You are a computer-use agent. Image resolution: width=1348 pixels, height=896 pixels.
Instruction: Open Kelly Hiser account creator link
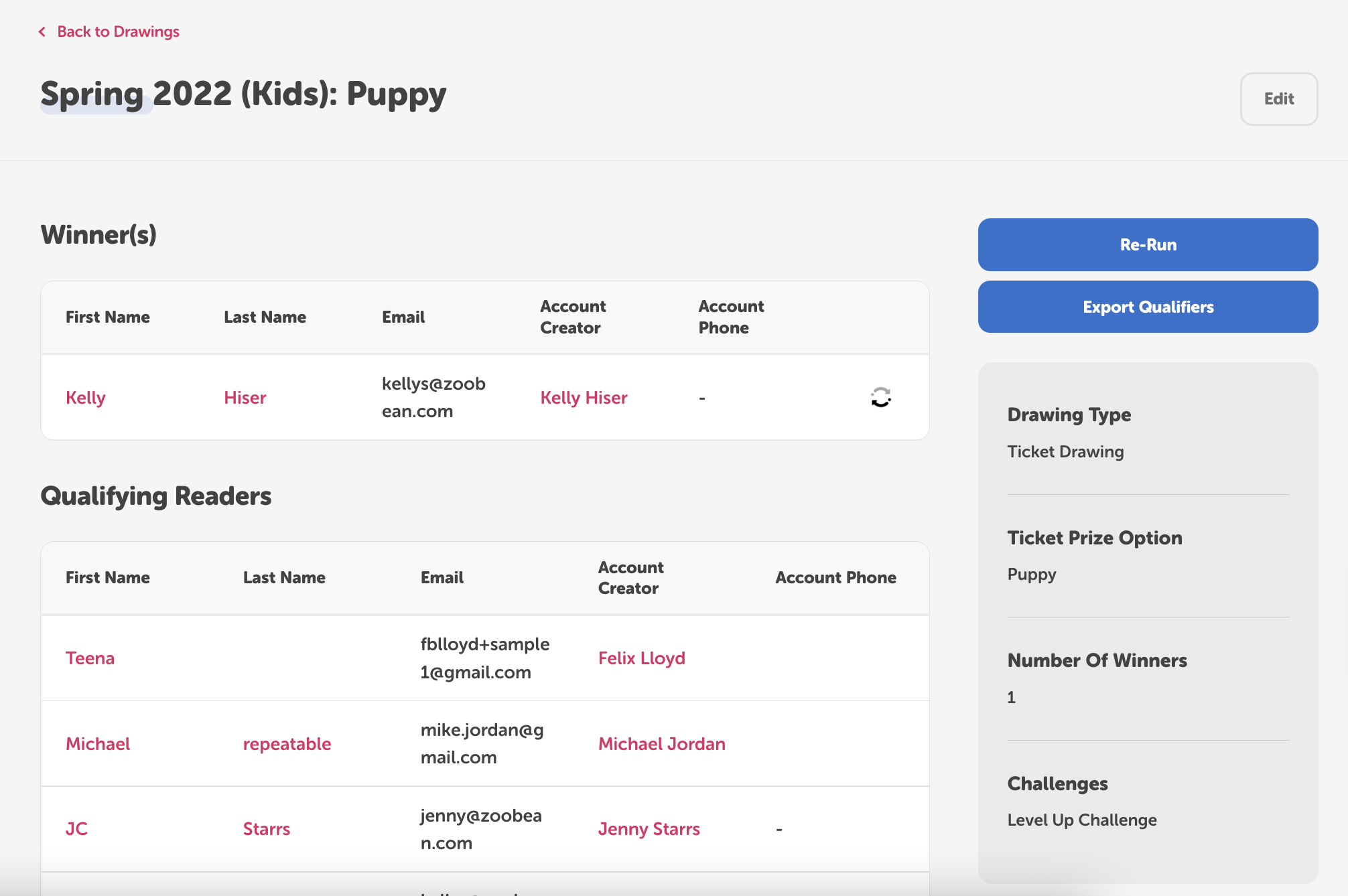click(584, 398)
